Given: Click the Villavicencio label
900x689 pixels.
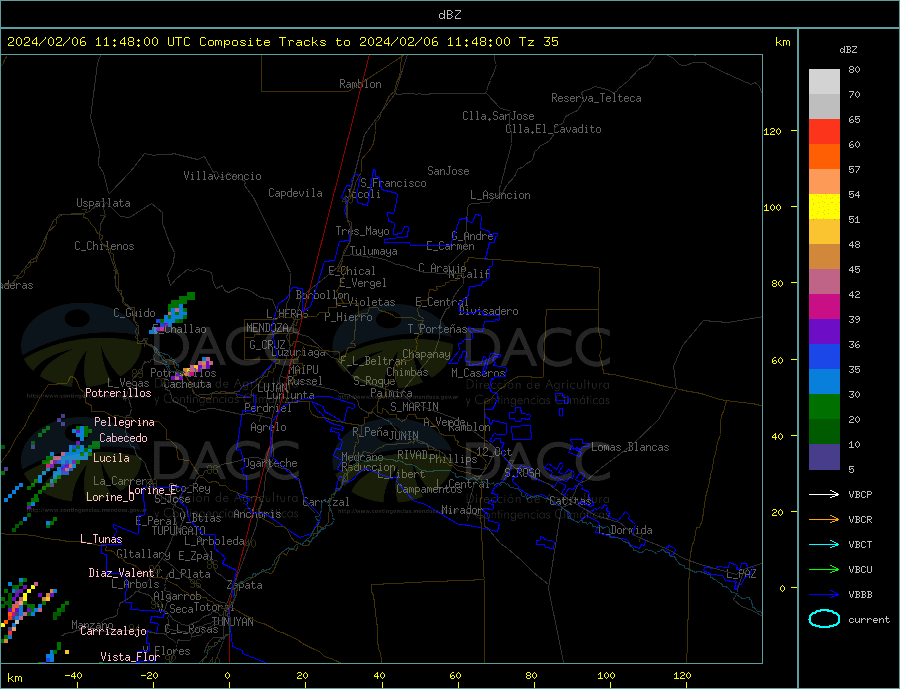Looking at the screenshot, I should point(222,176).
